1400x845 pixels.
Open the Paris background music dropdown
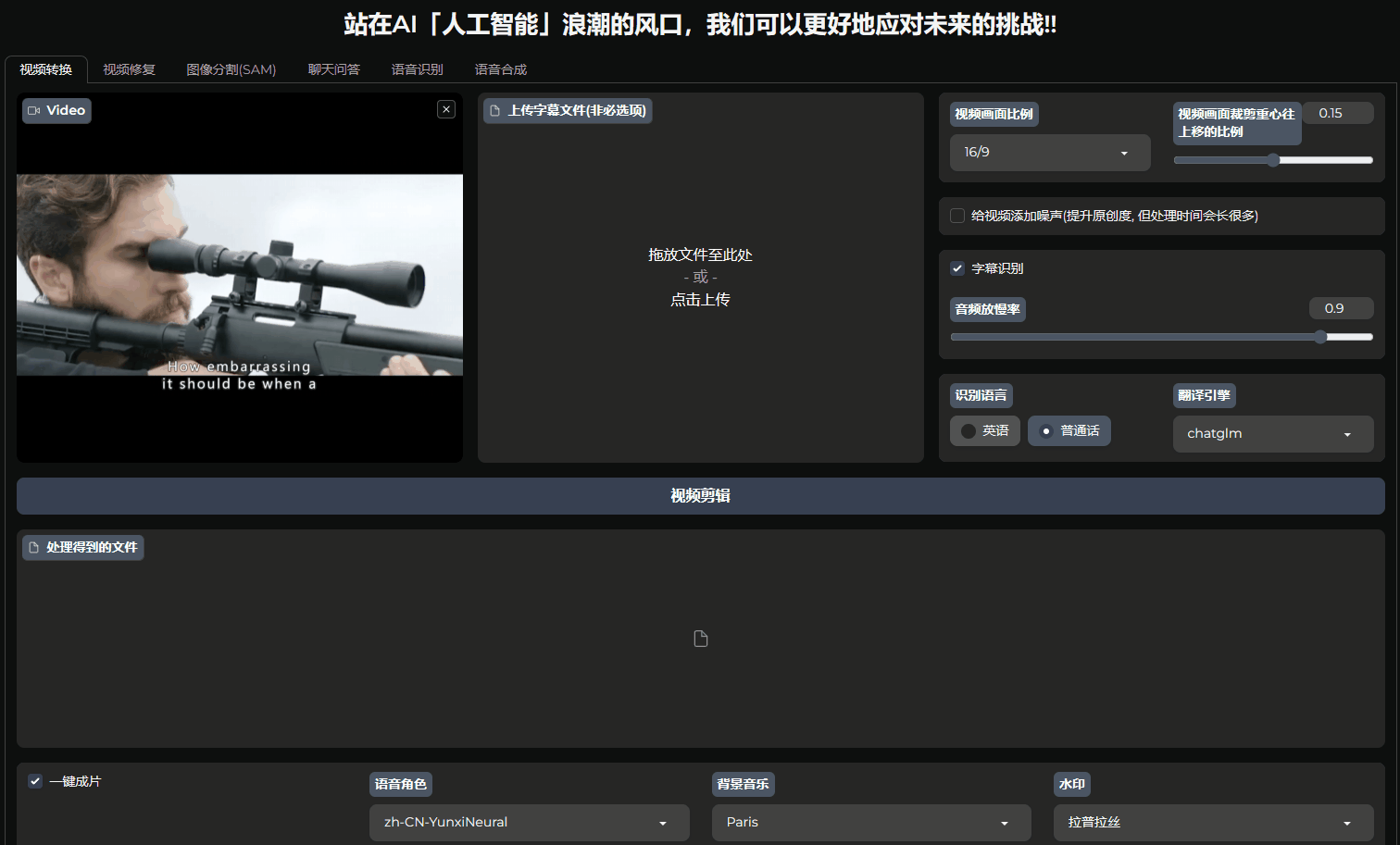[x=870, y=822]
